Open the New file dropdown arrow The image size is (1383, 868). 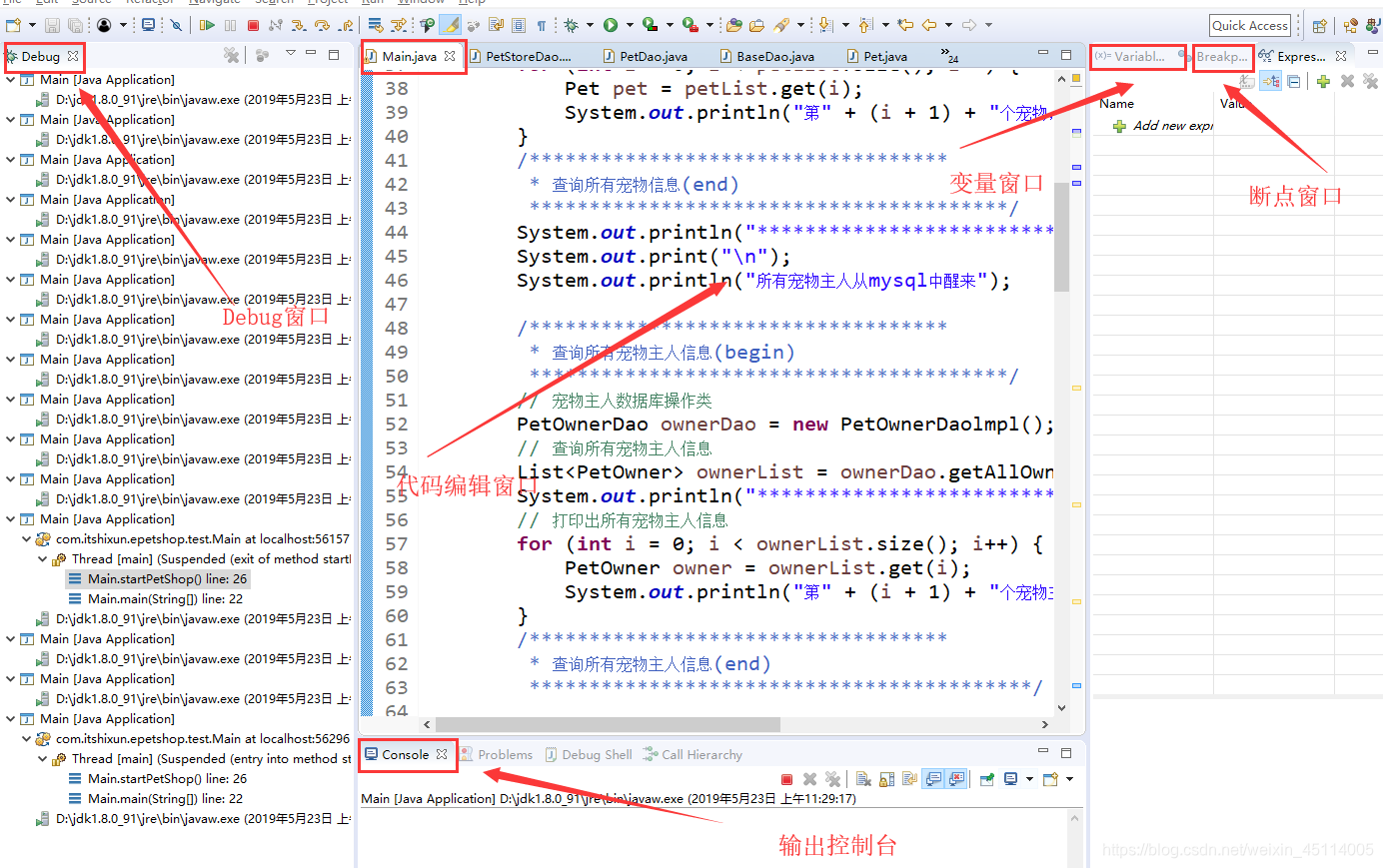(32, 25)
